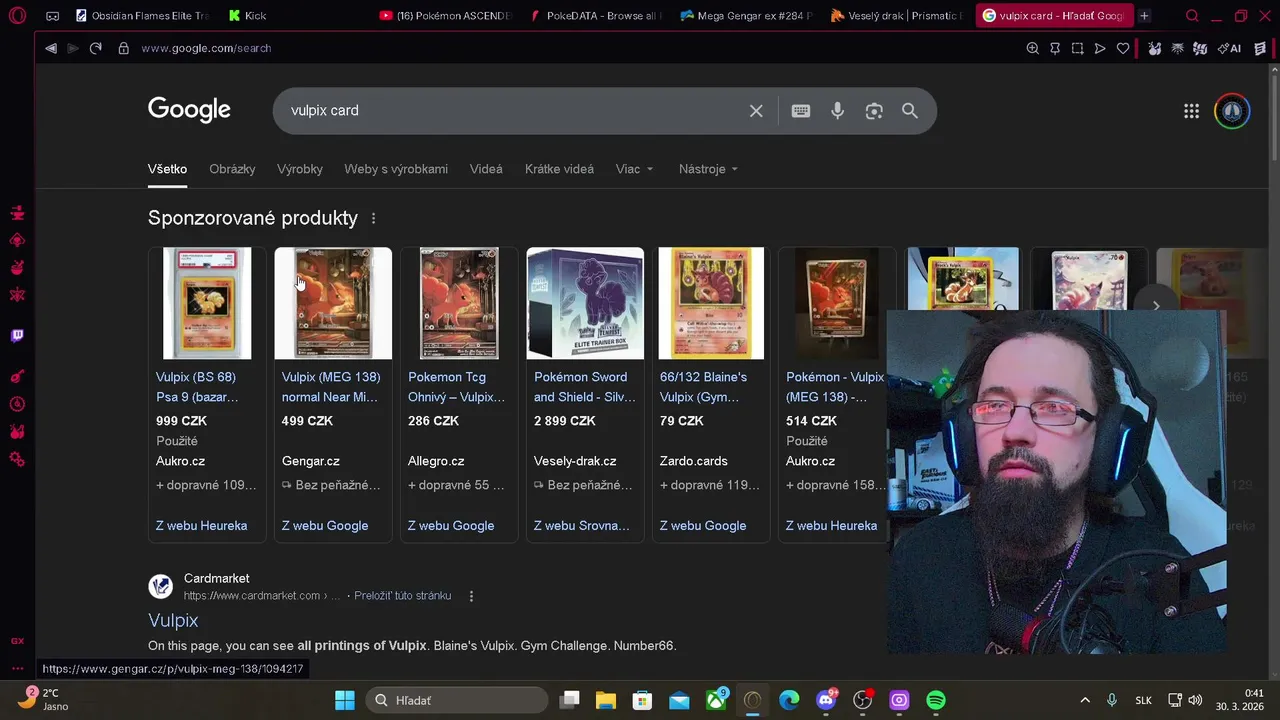Reload the current page

pos(96,48)
